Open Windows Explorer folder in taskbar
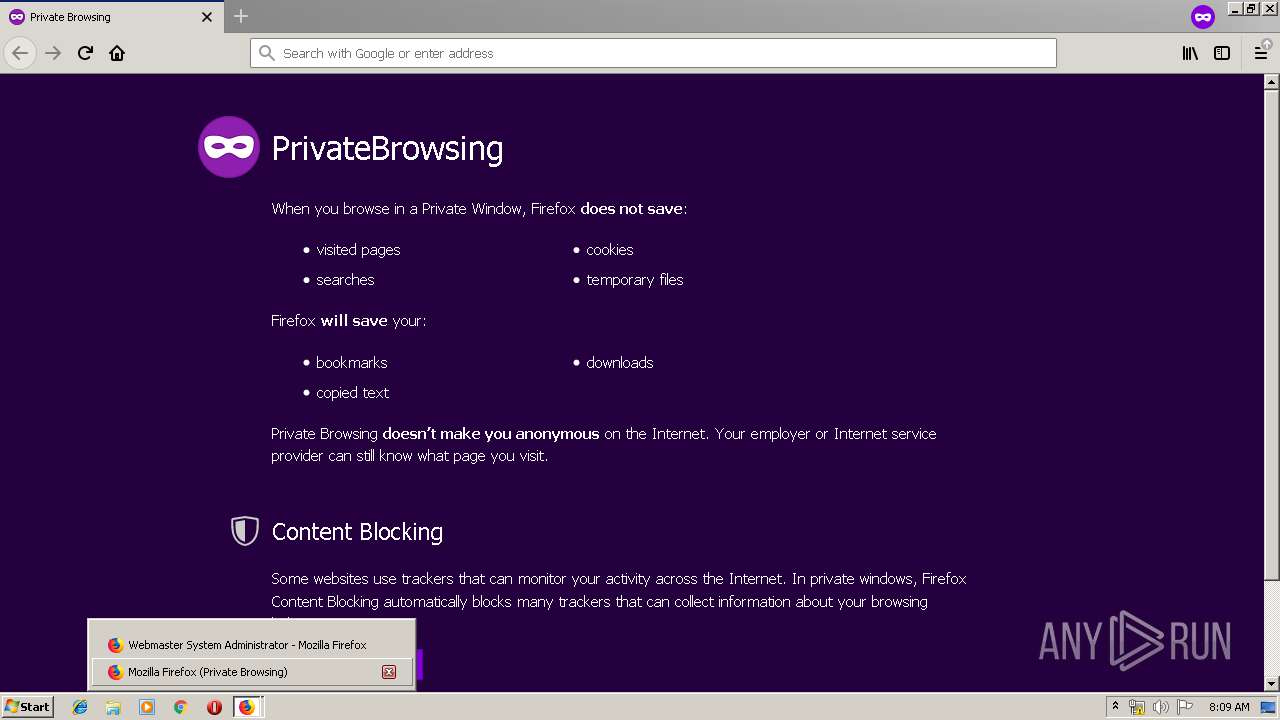 coord(113,707)
